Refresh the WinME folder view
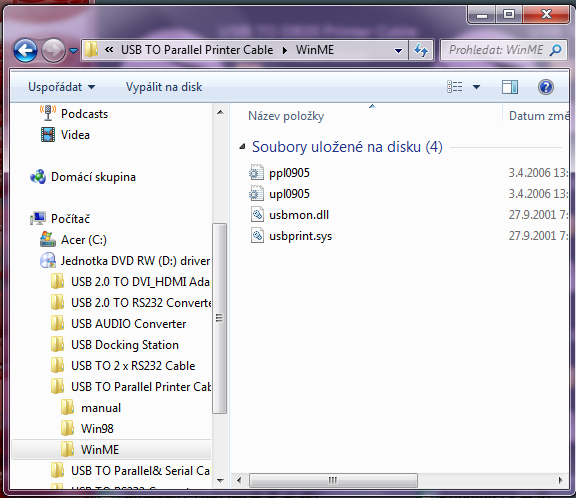Image resolution: width=576 pixels, height=498 pixels. 421,50
